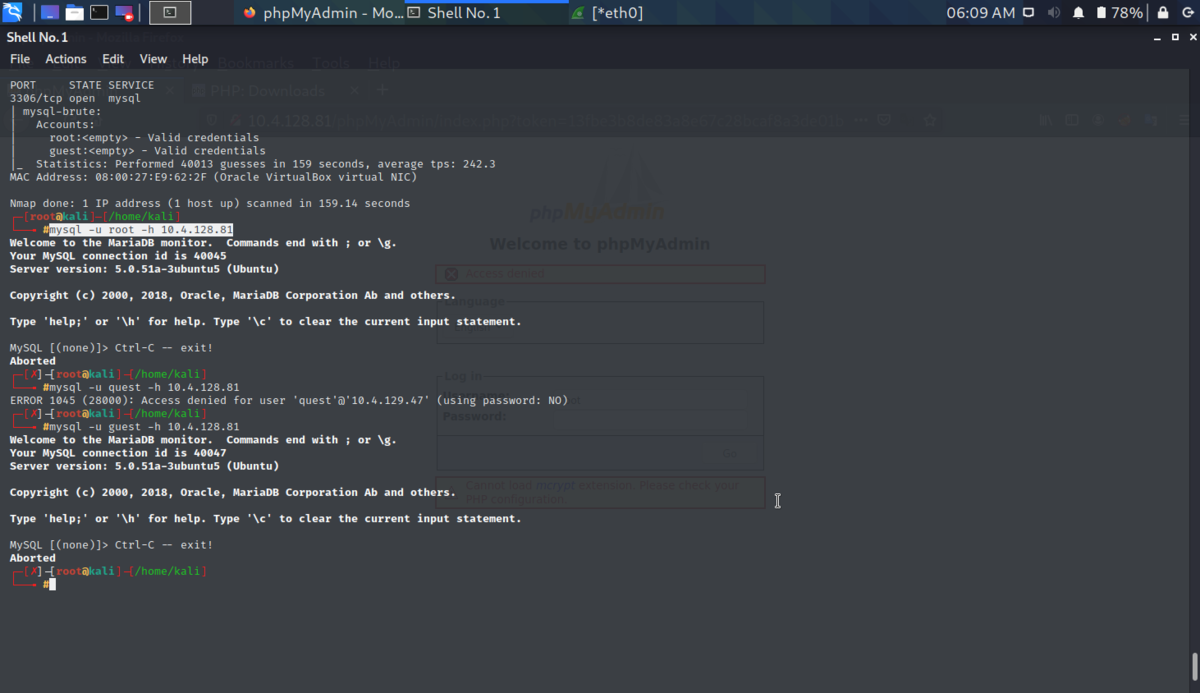Open the notifications bell icon
This screenshot has height=693, width=1200.
pyautogui.click(x=1079, y=13)
